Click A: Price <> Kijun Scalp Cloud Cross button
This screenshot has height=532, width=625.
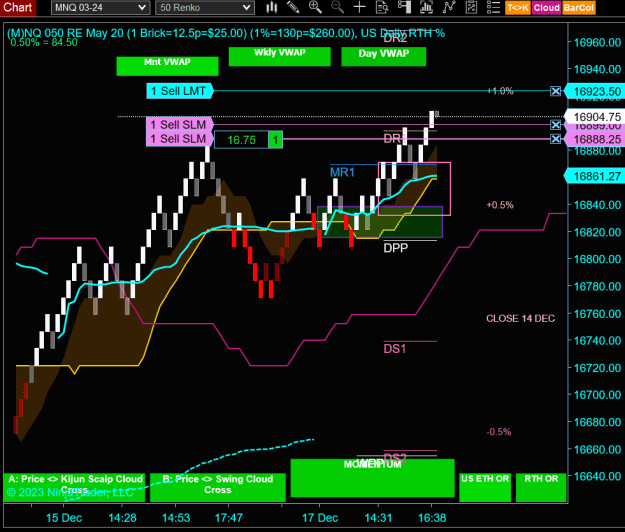[x=75, y=487]
